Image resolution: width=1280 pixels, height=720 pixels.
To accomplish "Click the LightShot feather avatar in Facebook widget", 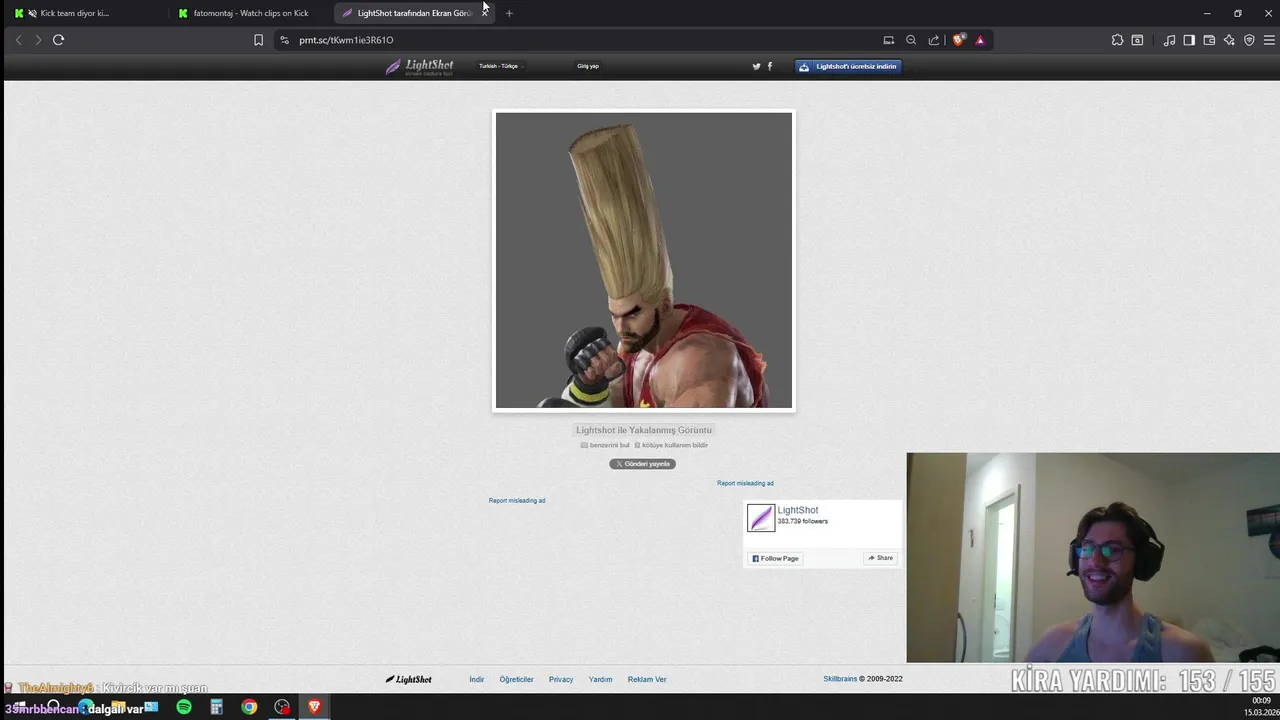I will 761,517.
